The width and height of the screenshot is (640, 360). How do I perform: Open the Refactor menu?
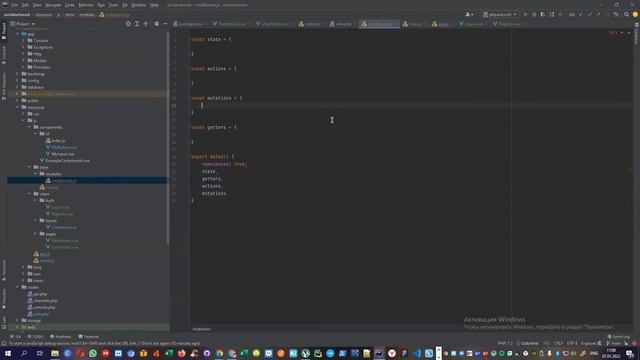(x=86, y=5)
